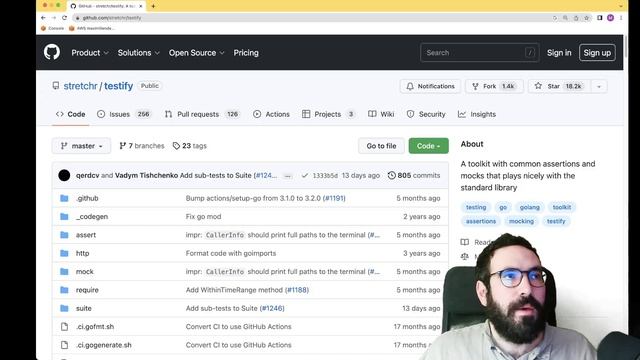The image size is (640, 360).
Task: Click the Sign up button
Action: [597, 53]
